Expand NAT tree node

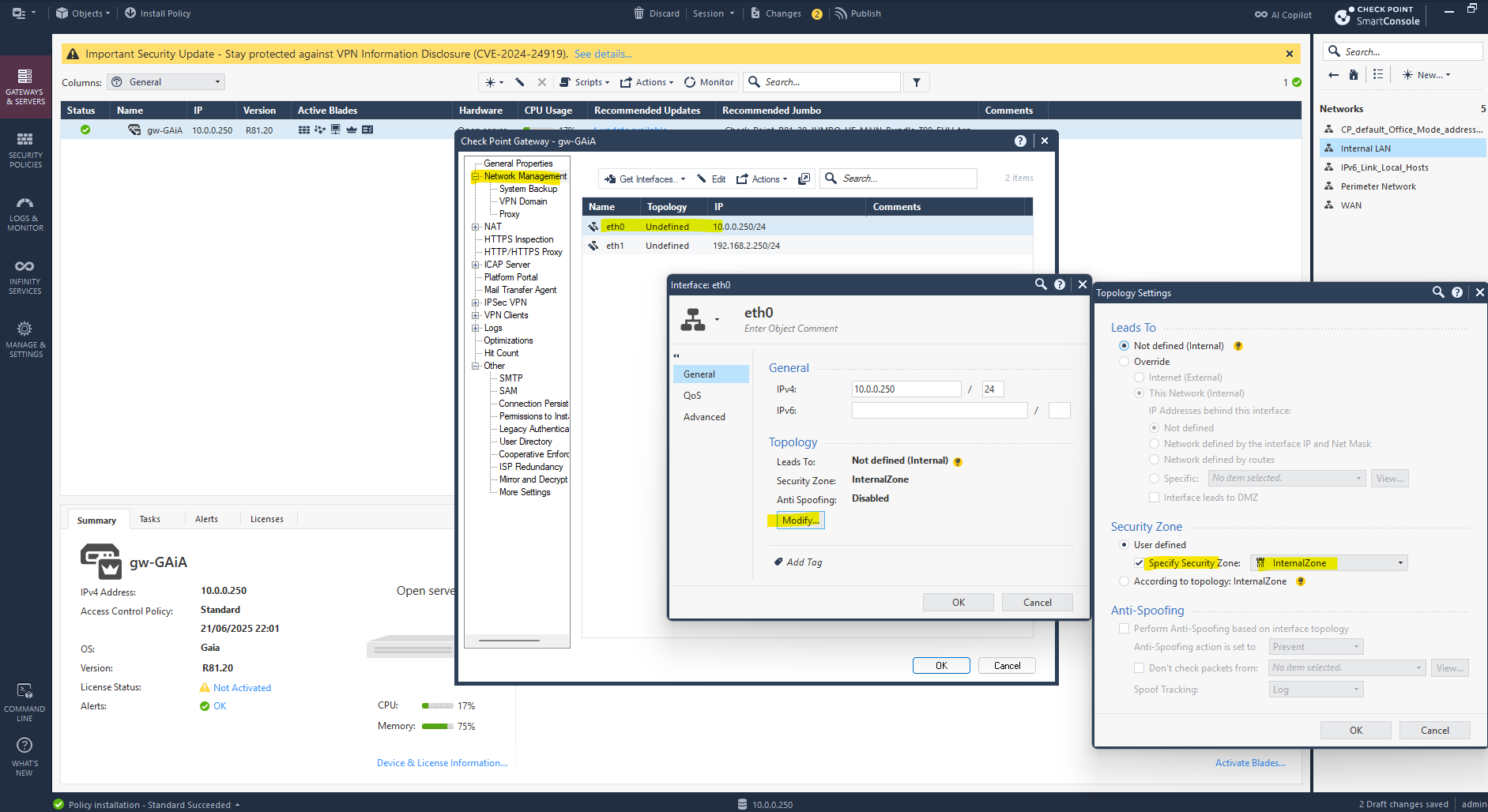pyautogui.click(x=476, y=227)
